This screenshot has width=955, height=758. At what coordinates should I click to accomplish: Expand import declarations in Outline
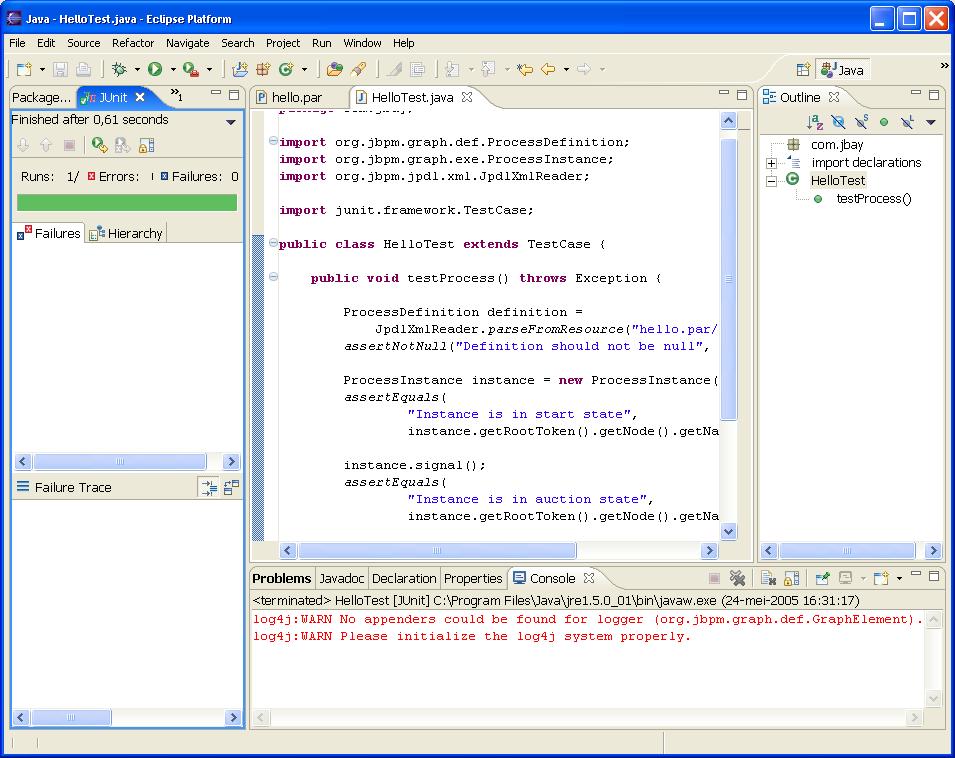click(771, 163)
